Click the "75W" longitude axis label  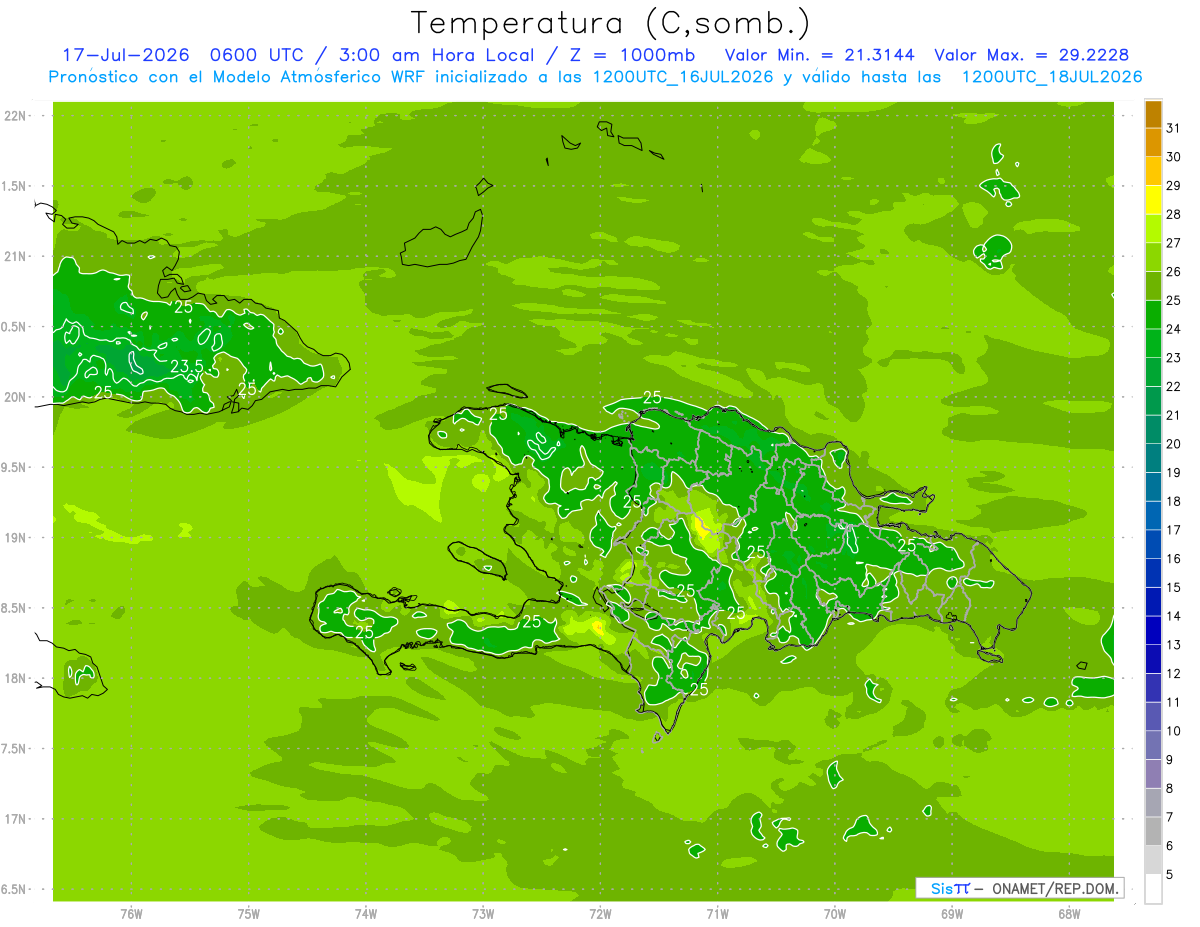249,914
